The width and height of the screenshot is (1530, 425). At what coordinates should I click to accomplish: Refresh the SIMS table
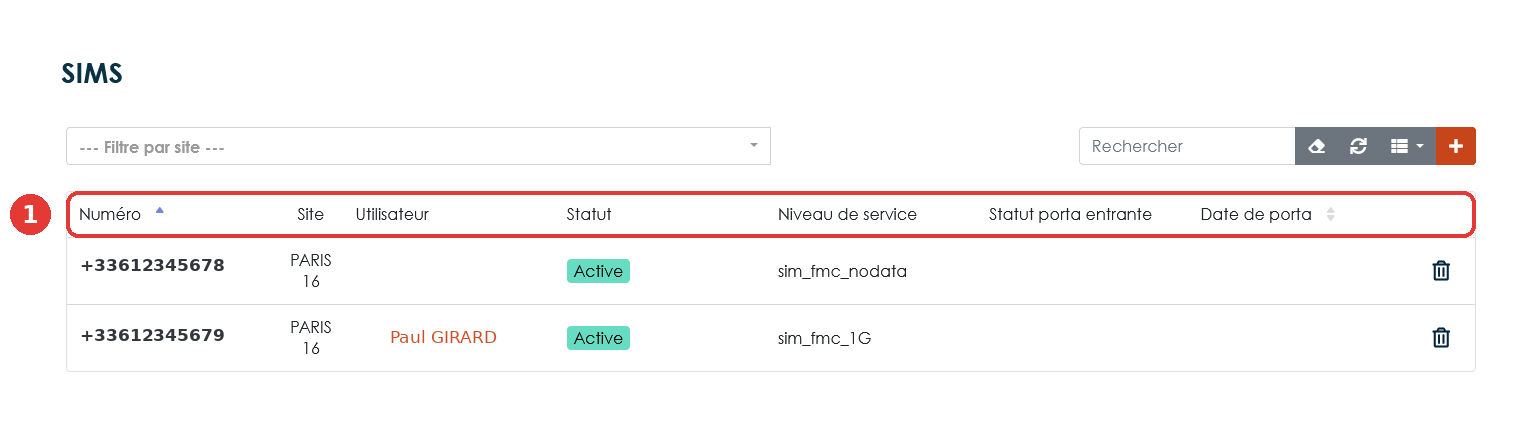[1358, 146]
